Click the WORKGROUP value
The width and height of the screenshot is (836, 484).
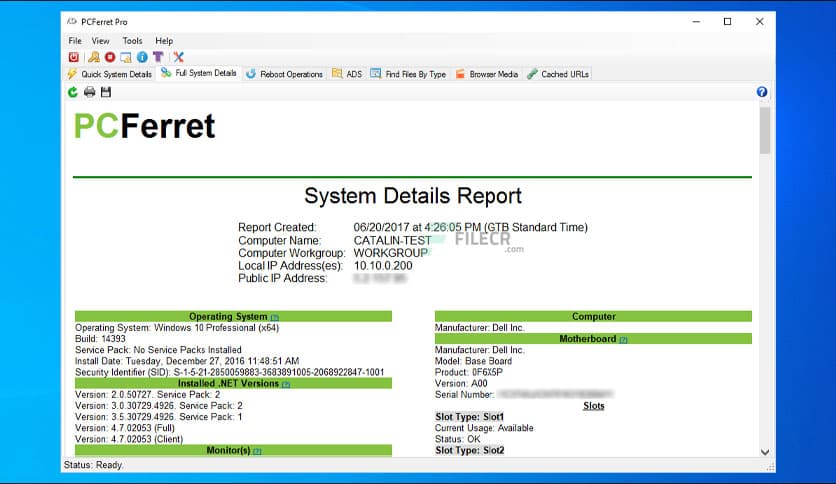click(x=391, y=253)
